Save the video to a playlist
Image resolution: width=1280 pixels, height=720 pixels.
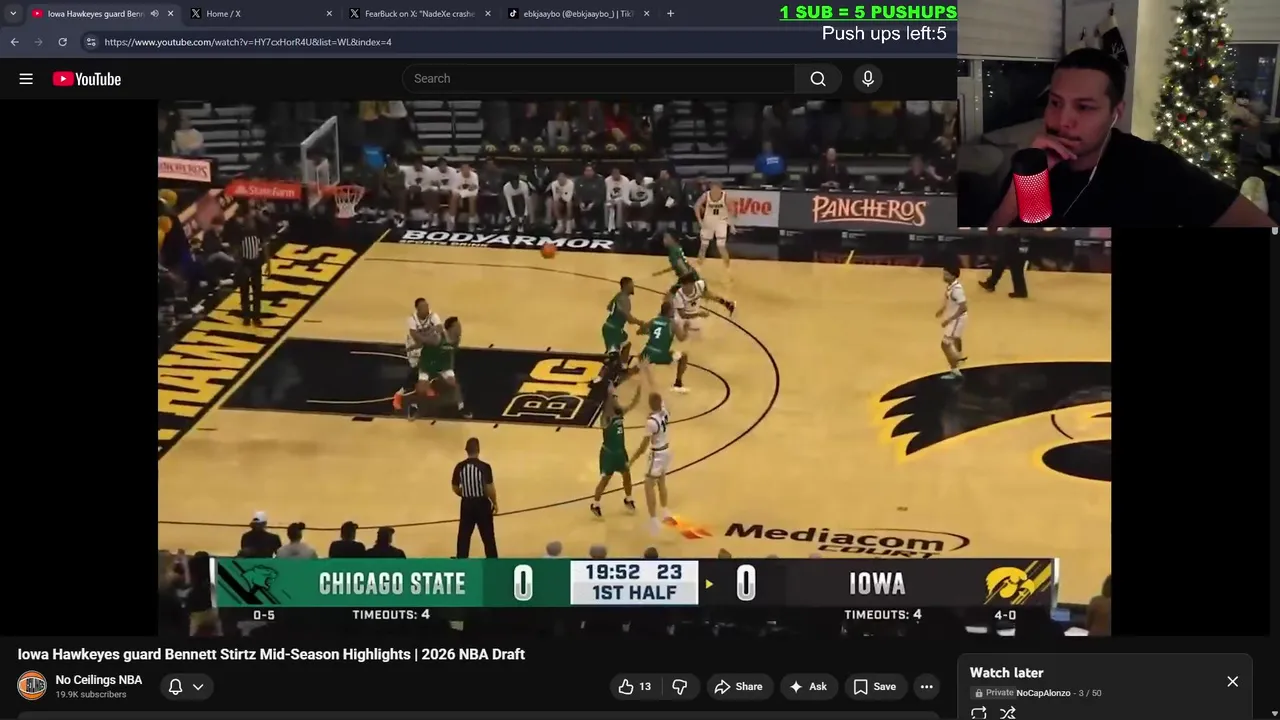coord(874,687)
